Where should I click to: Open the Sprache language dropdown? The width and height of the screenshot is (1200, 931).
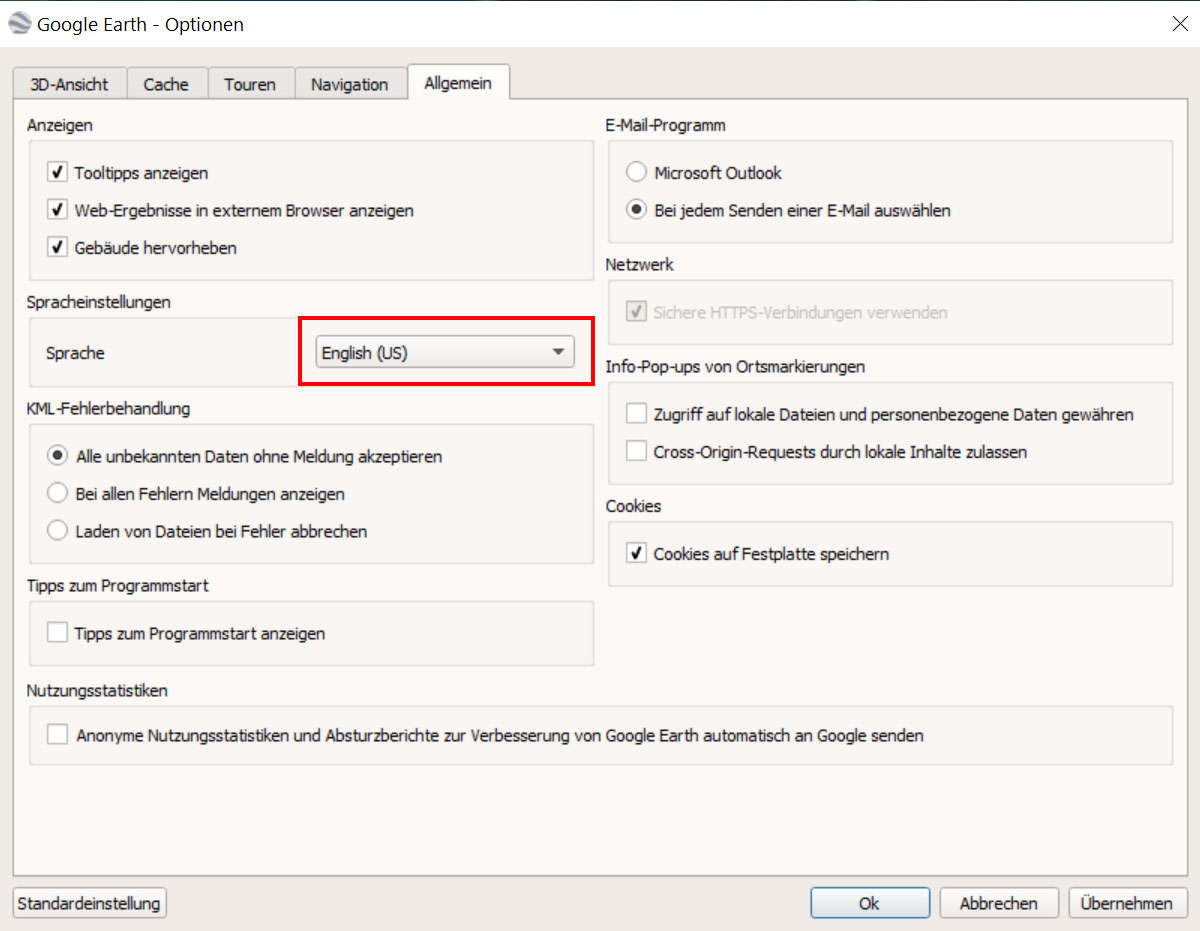tap(445, 352)
